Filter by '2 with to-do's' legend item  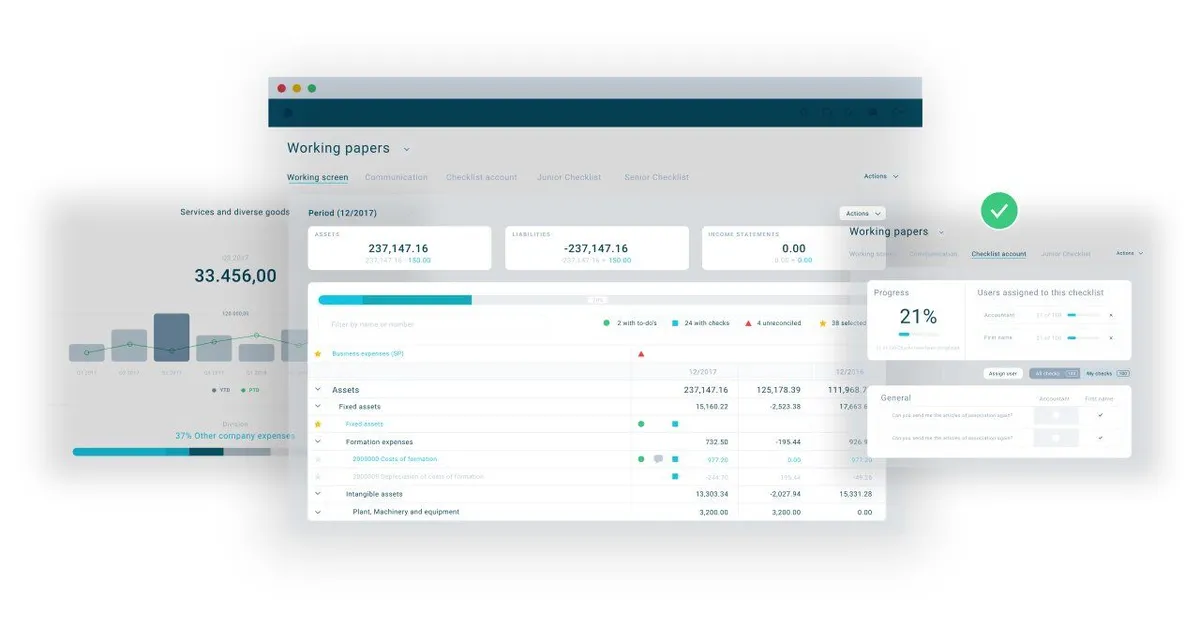pyautogui.click(x=630, y=324)
